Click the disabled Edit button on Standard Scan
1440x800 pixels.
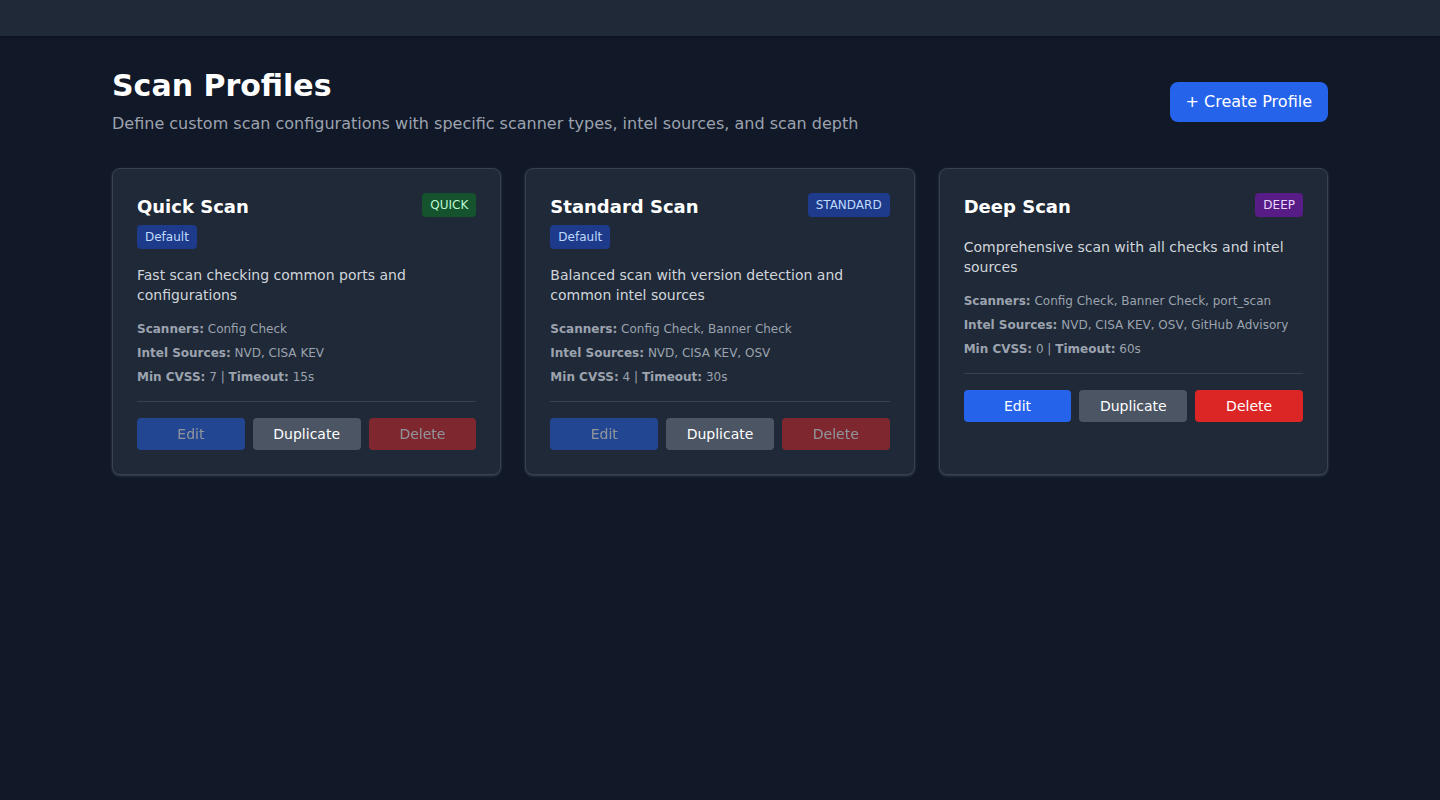603,433
